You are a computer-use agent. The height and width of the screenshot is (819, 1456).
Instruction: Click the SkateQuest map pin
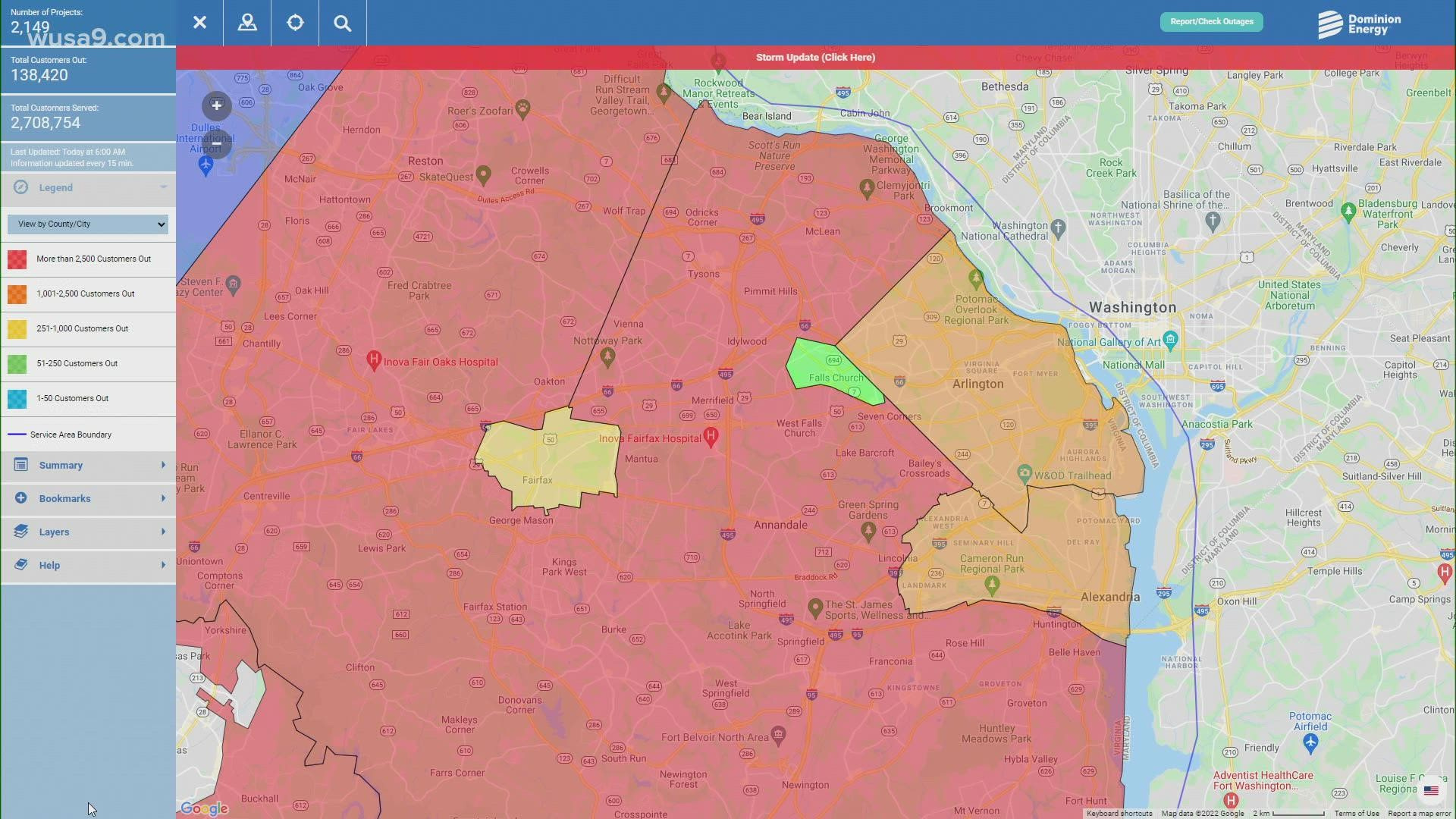pos(483,175)
